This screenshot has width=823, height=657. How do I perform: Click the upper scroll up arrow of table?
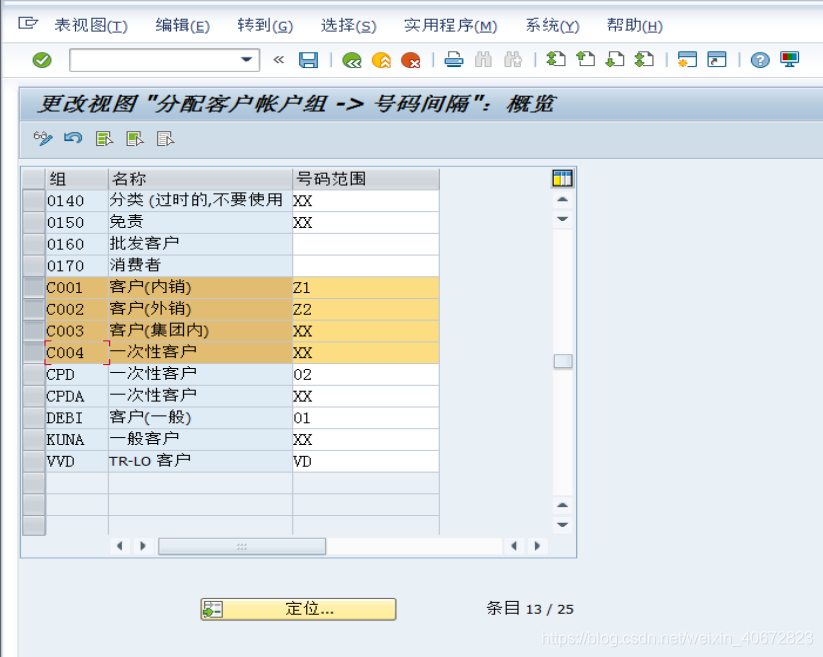(563, 199)
